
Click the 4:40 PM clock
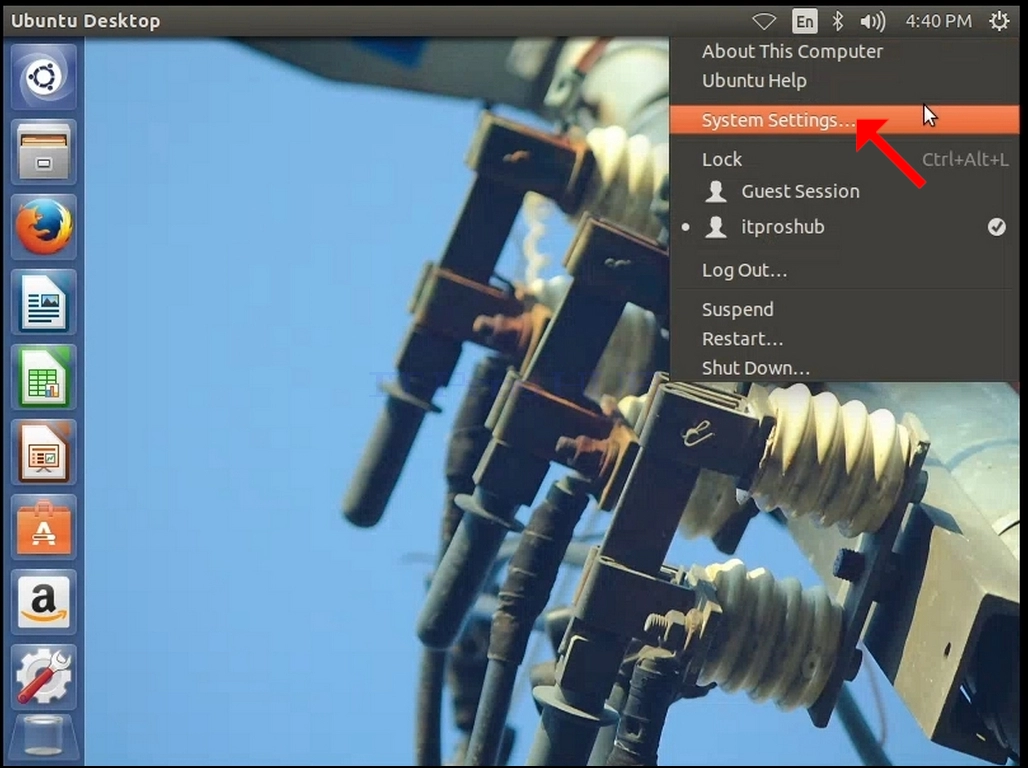938,22
